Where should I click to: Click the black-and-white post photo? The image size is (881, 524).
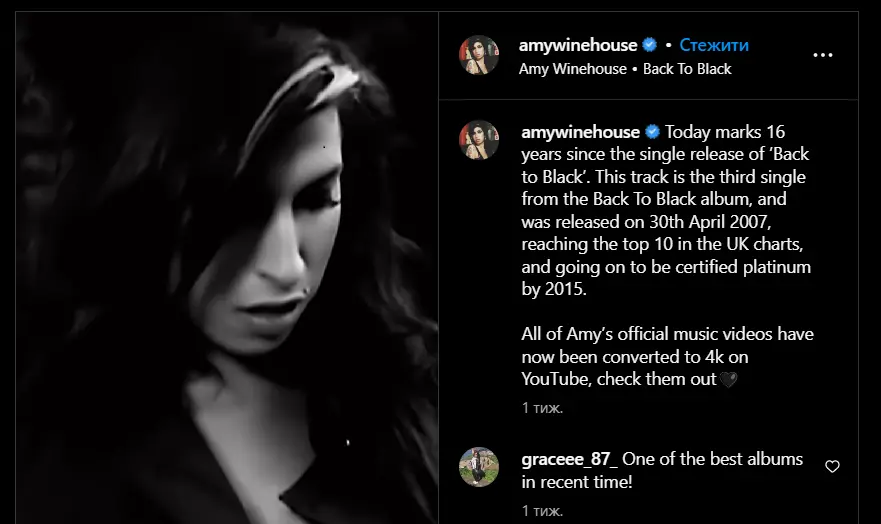click(x=227, y=268)
